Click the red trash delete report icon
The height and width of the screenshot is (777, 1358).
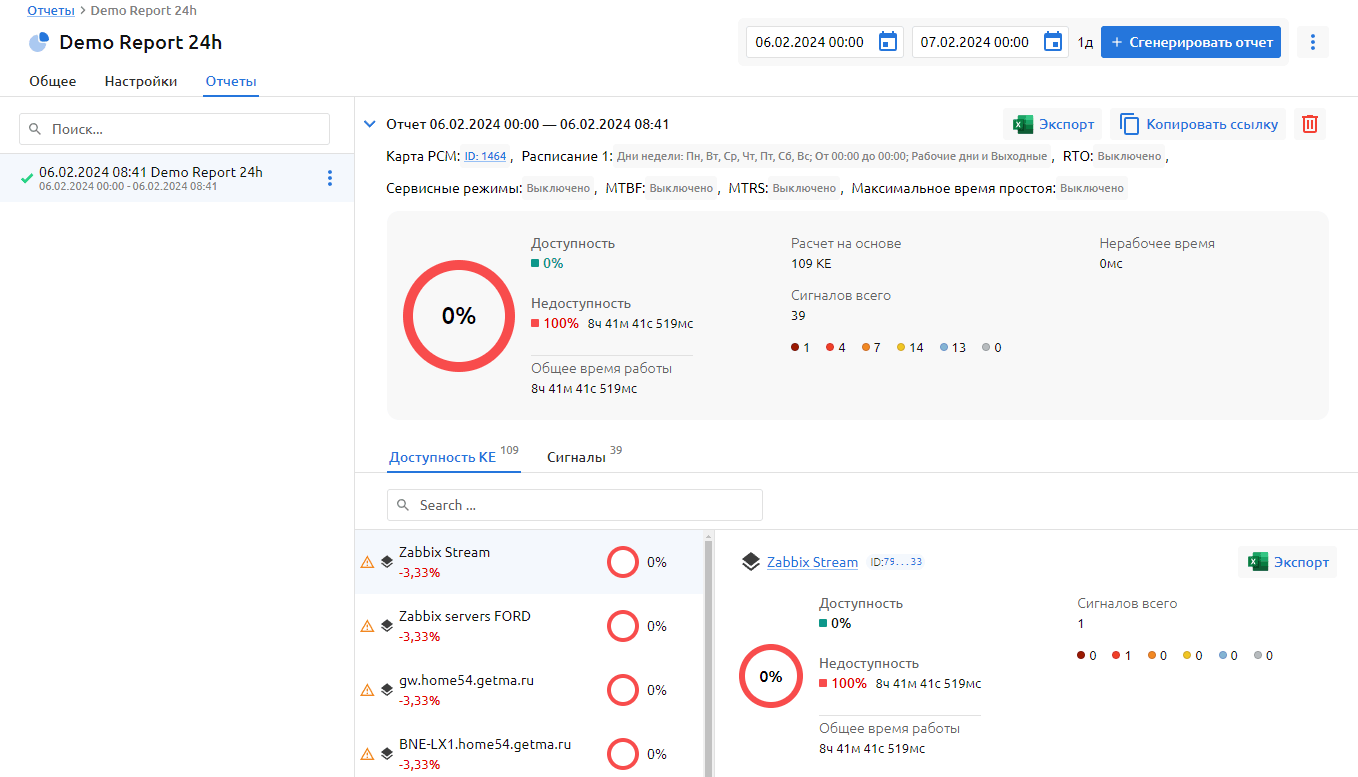pos(1310,124)
